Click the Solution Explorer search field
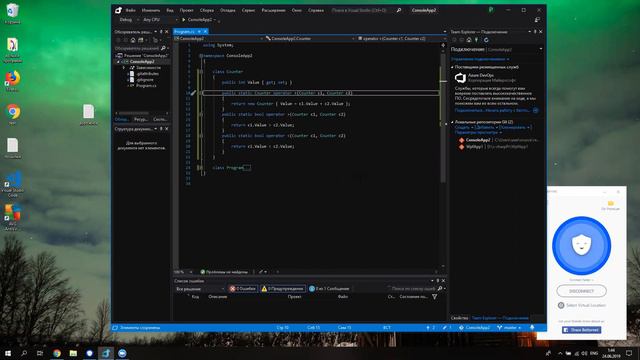 141,48
